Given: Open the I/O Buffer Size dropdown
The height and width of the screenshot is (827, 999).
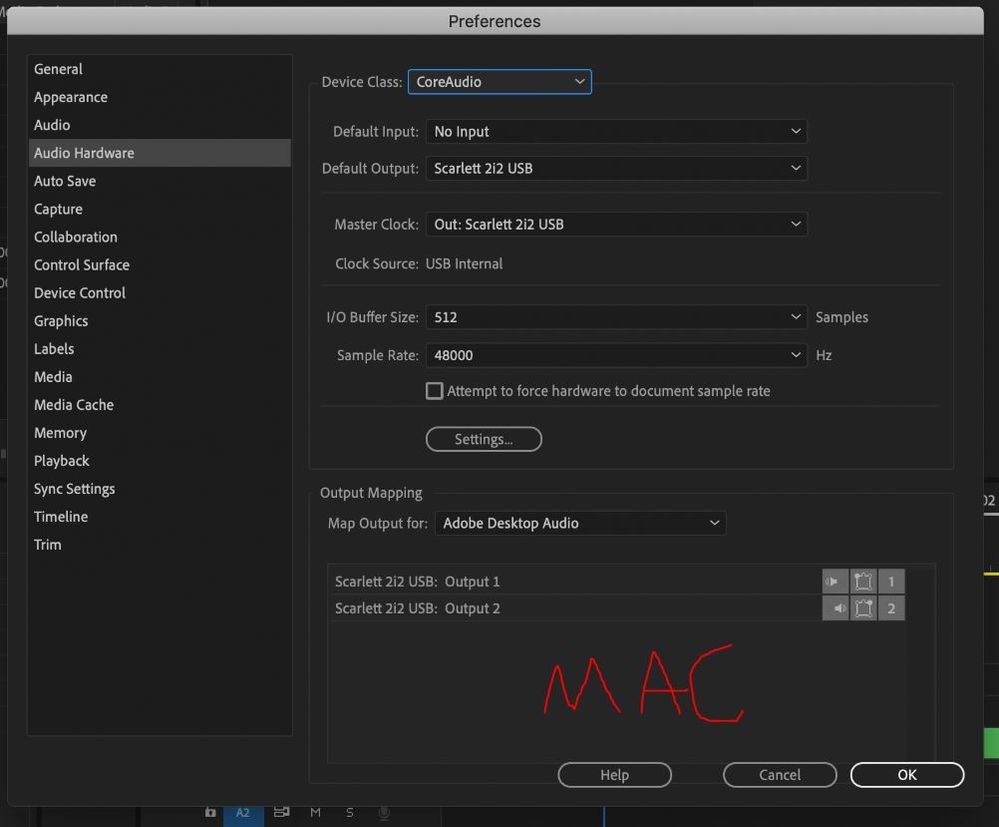Looking at the screenshot, I should (x=616, y=317).
